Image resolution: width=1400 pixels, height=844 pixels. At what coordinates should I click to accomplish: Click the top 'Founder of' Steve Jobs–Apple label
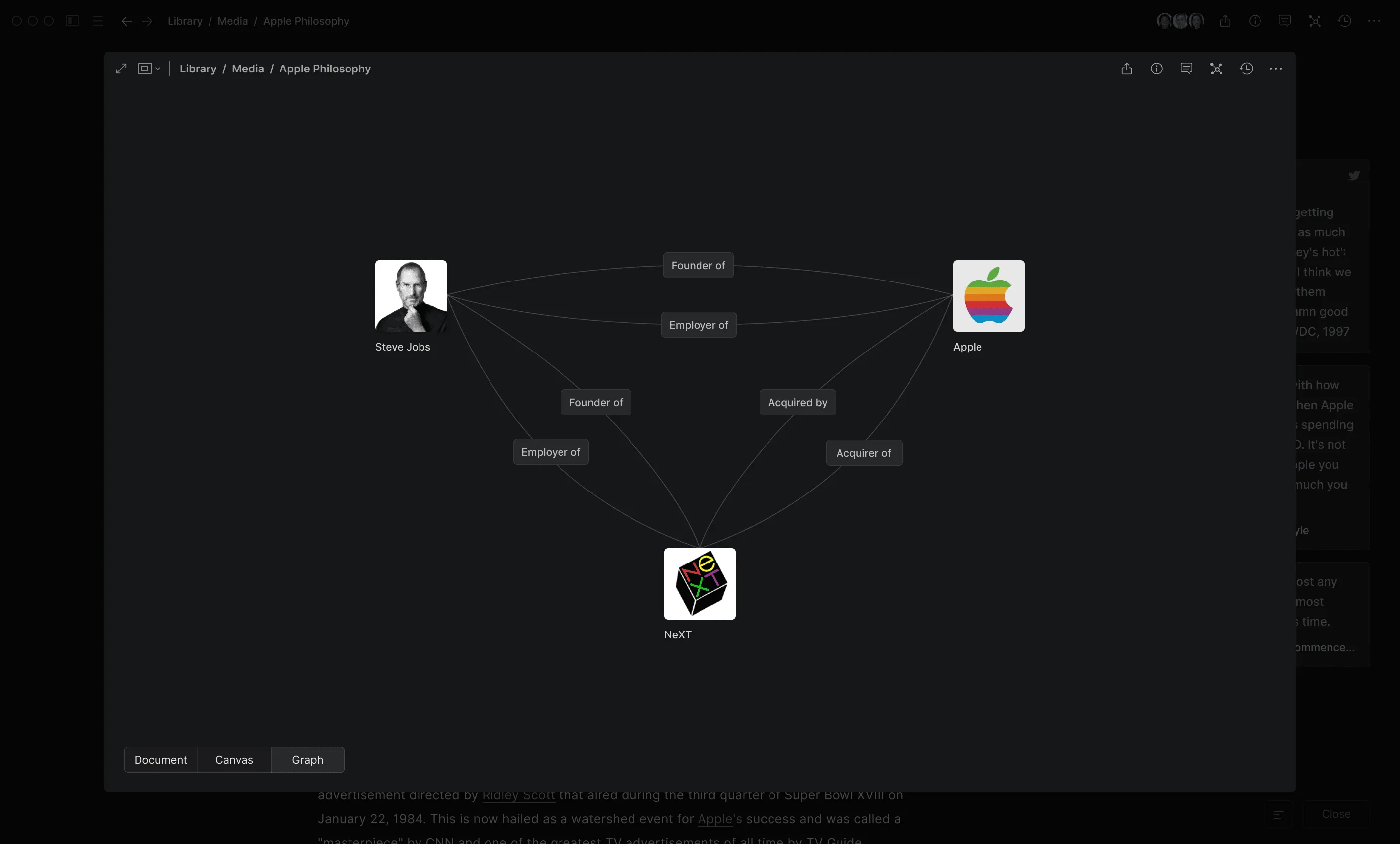click(698, 266)
